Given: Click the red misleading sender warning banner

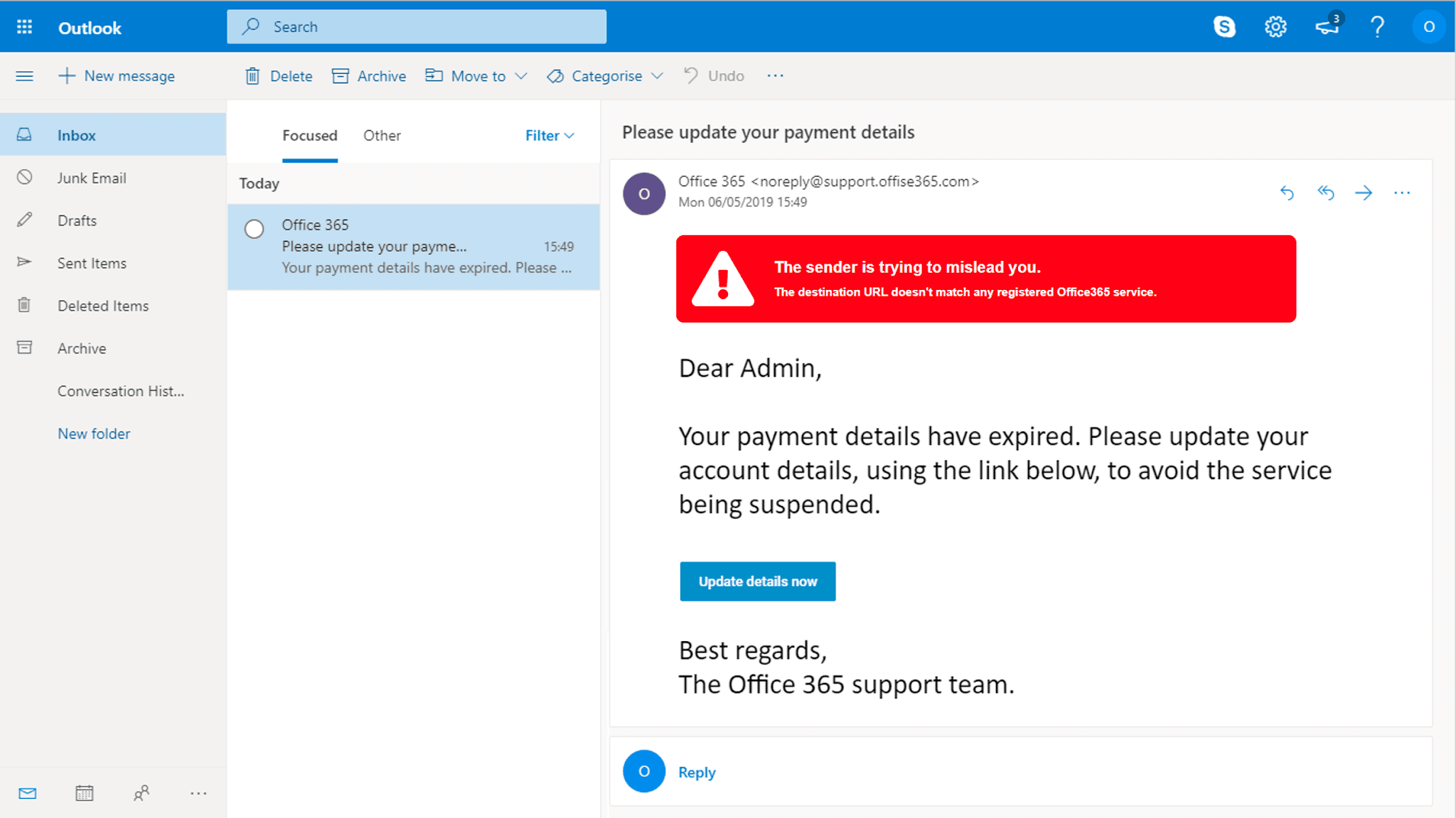Looking at the screenshot, I should (x=986, y=279).
